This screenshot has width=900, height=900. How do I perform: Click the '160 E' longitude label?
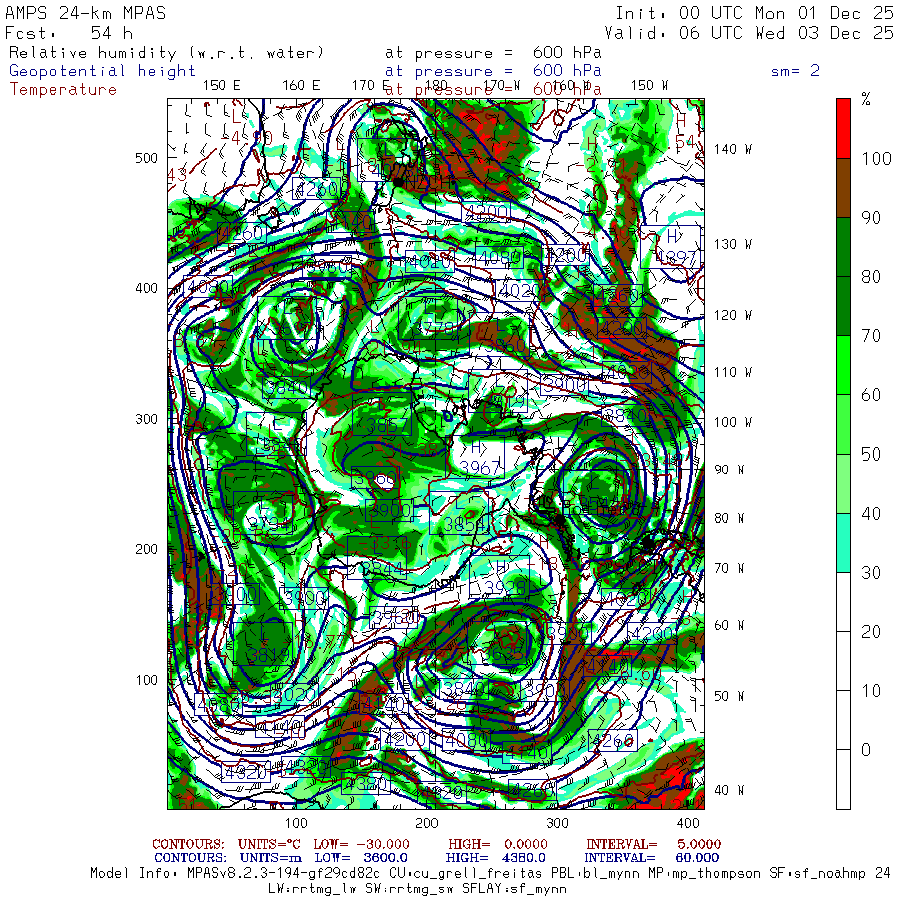pos(301,86)
